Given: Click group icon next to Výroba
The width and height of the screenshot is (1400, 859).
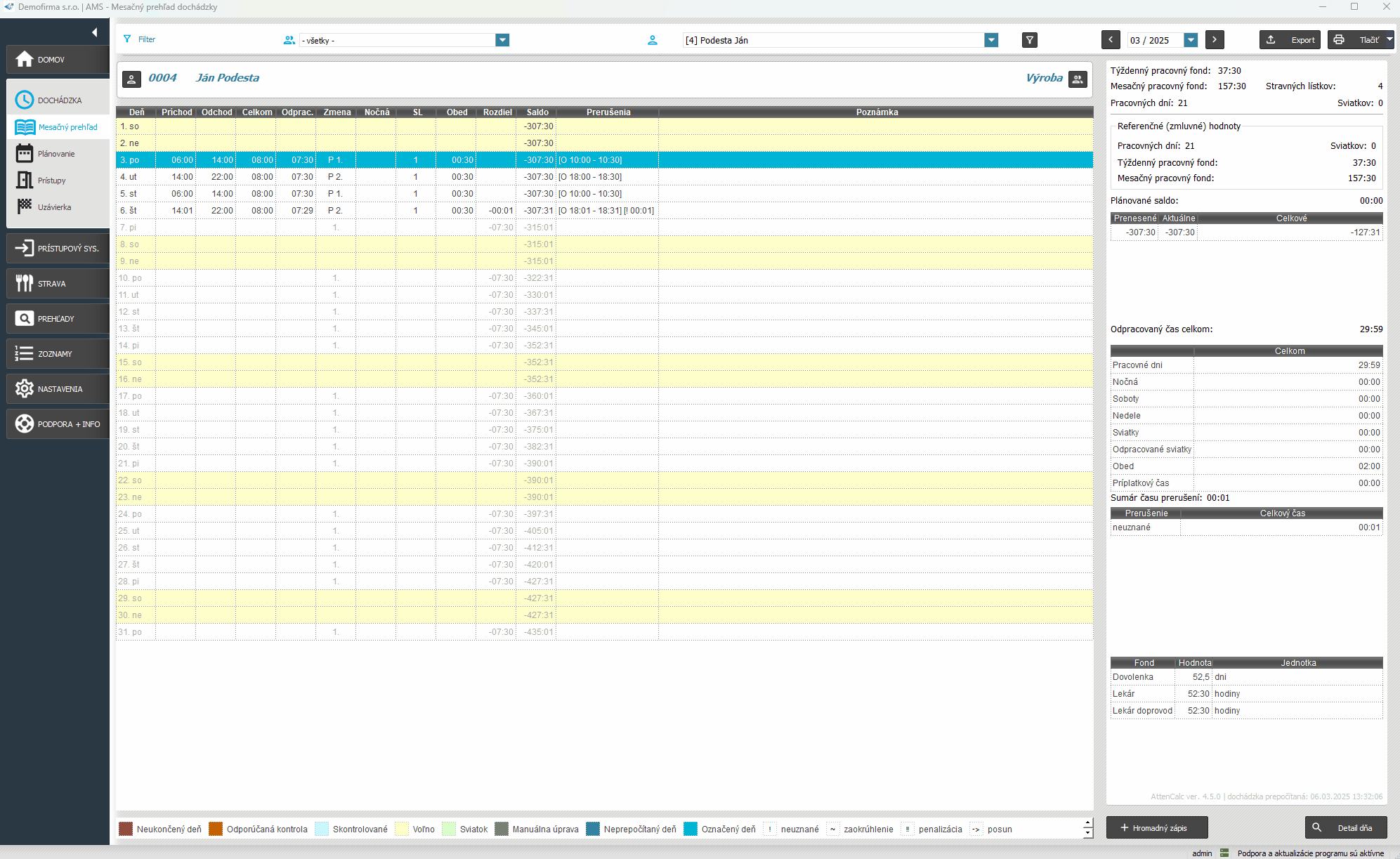Looking at the screenshot, I should click(1078, 79).
